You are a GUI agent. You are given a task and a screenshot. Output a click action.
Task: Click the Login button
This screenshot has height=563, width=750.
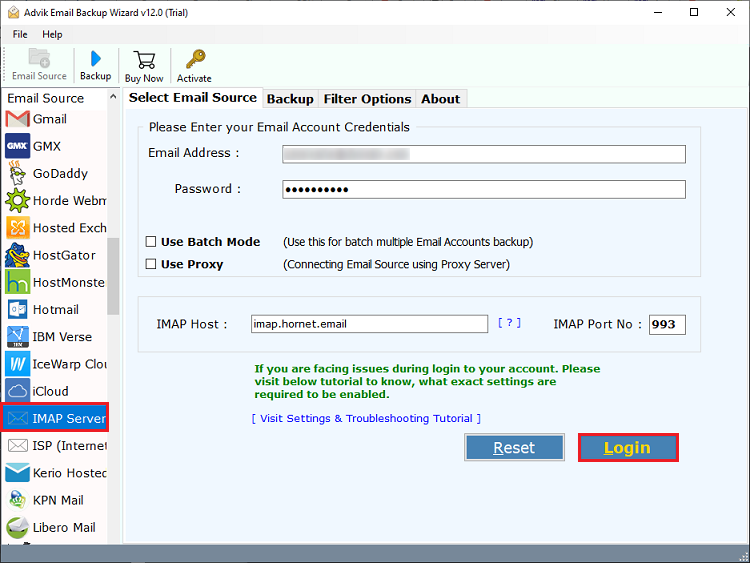tap(628, 448)
